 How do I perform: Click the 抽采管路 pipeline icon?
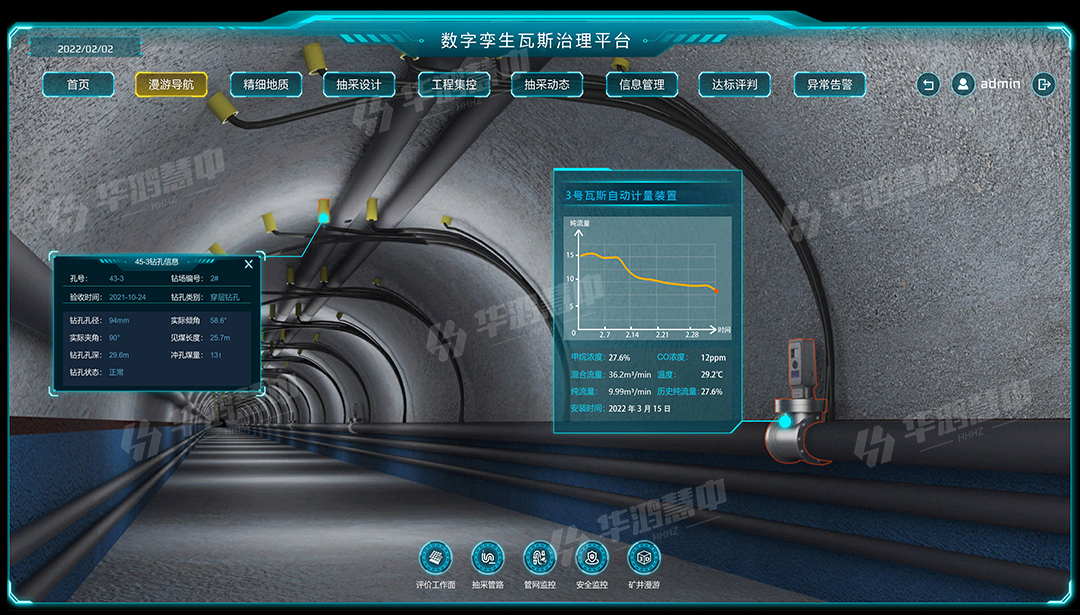[x=488, y=557]
